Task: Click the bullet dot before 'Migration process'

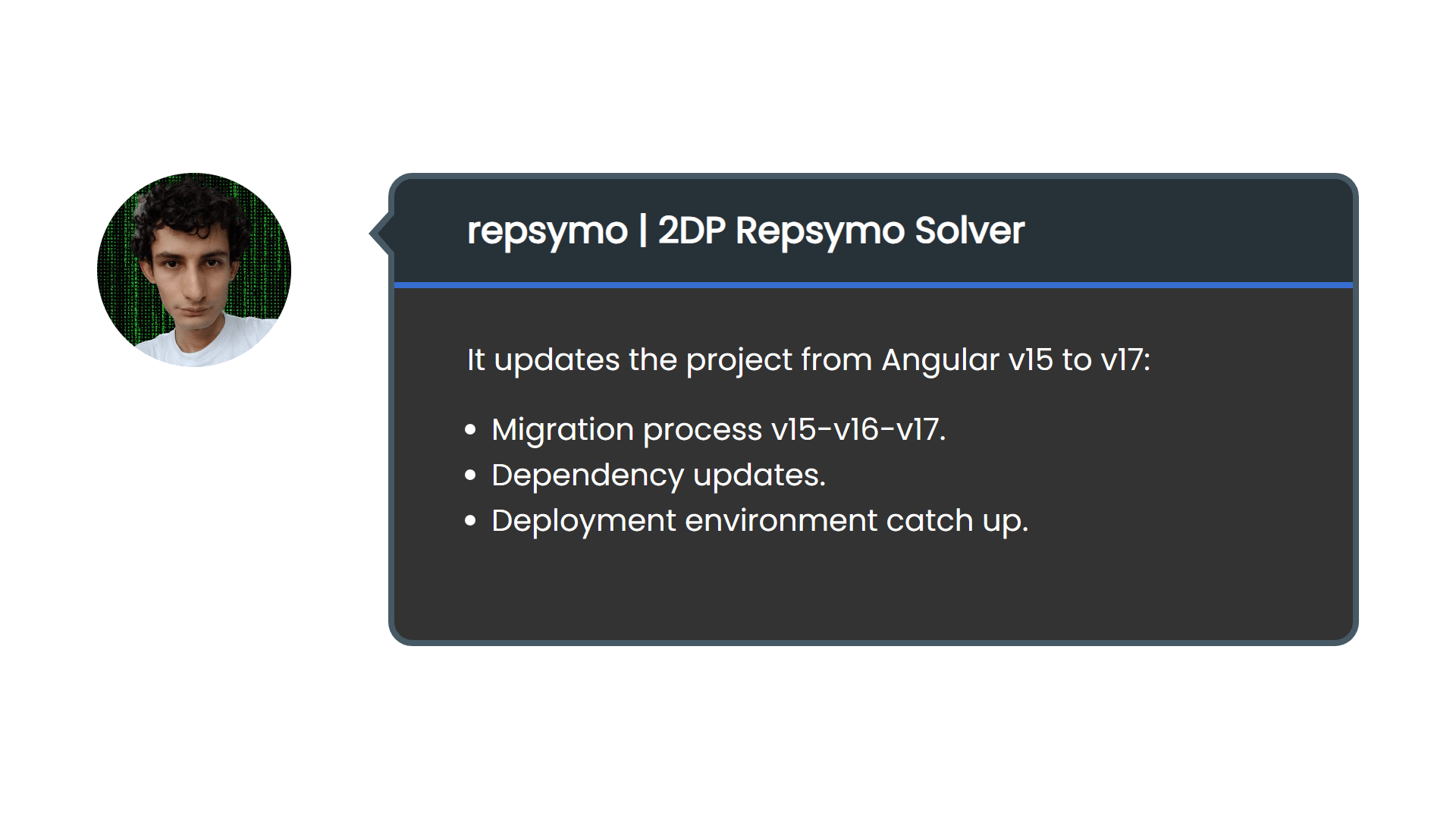Action: point(470,430)
